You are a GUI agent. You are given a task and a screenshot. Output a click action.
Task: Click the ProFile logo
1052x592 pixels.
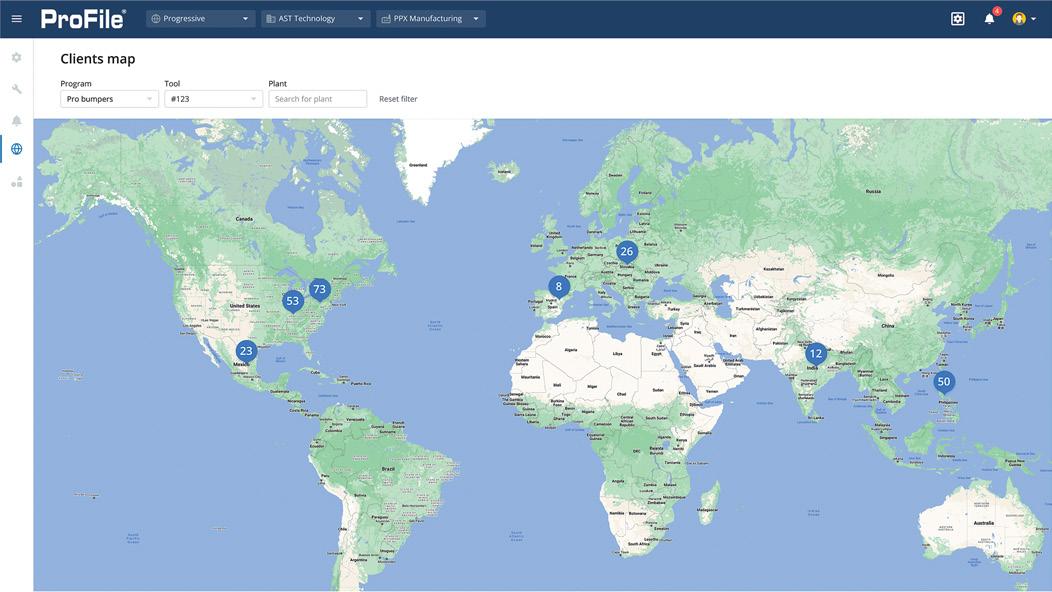click(83, 19)
